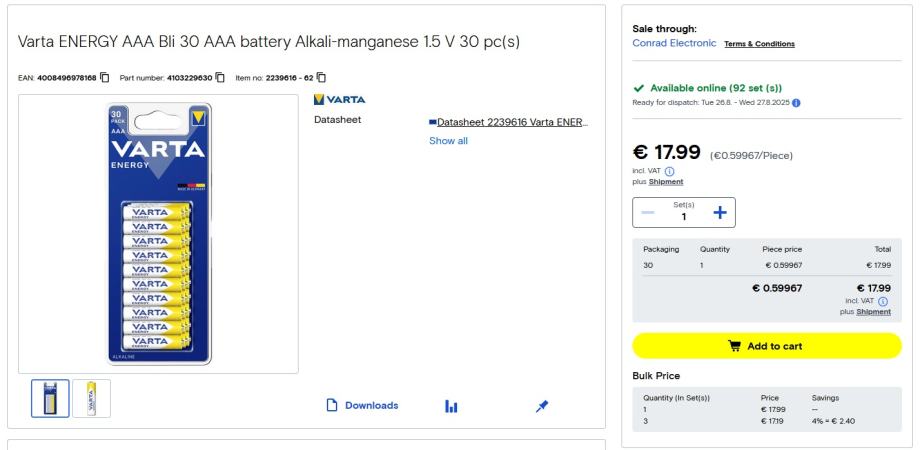Open the Conrad Electronic seller link
Image resolution: width=920 pixels, height=450 pixels.
click(673, 43)
